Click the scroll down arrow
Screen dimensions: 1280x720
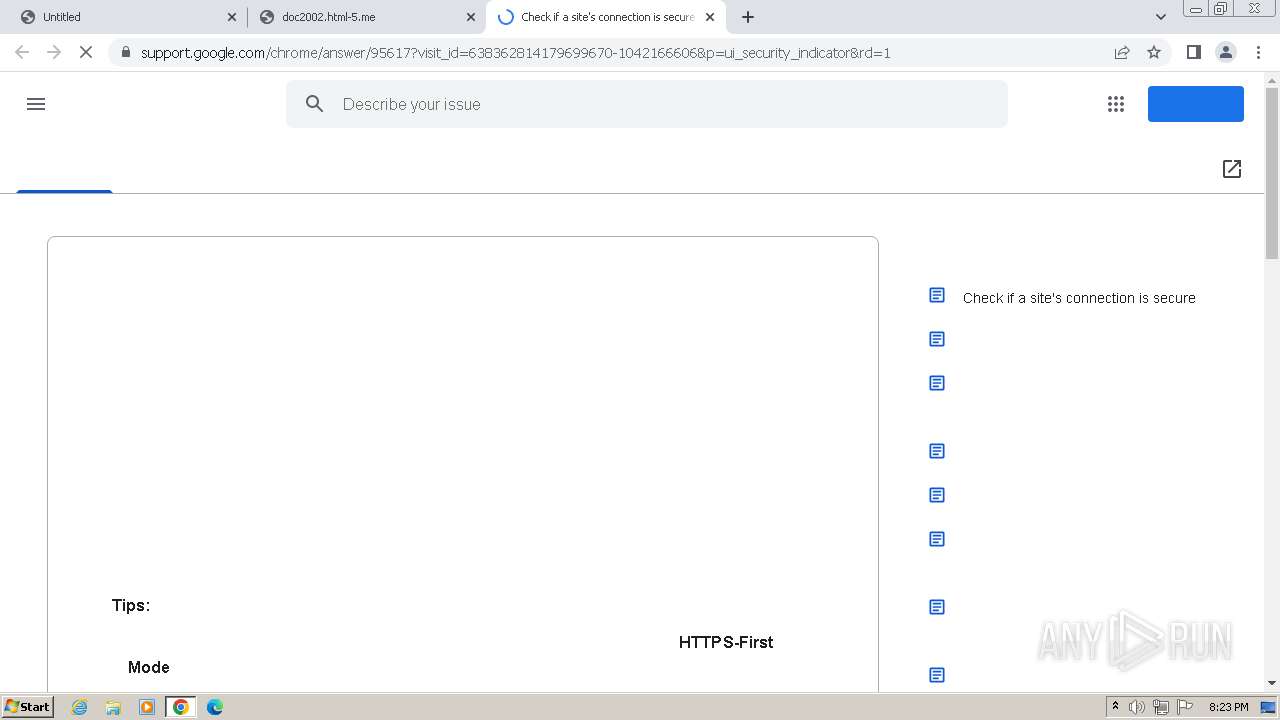pos(1272,683)
